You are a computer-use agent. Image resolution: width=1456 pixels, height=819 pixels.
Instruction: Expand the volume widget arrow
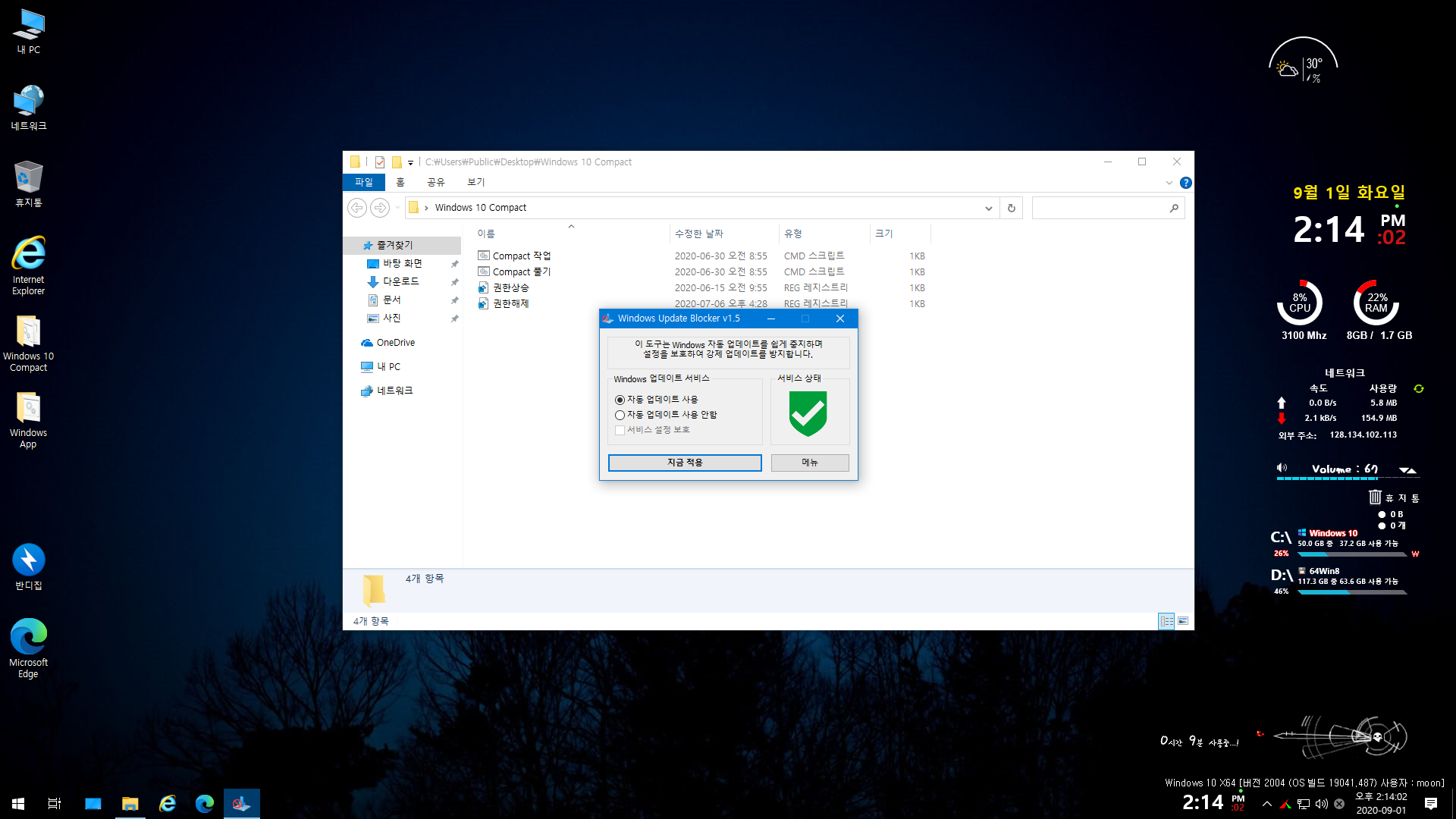pyautogui.click(x=1407, y=470)
